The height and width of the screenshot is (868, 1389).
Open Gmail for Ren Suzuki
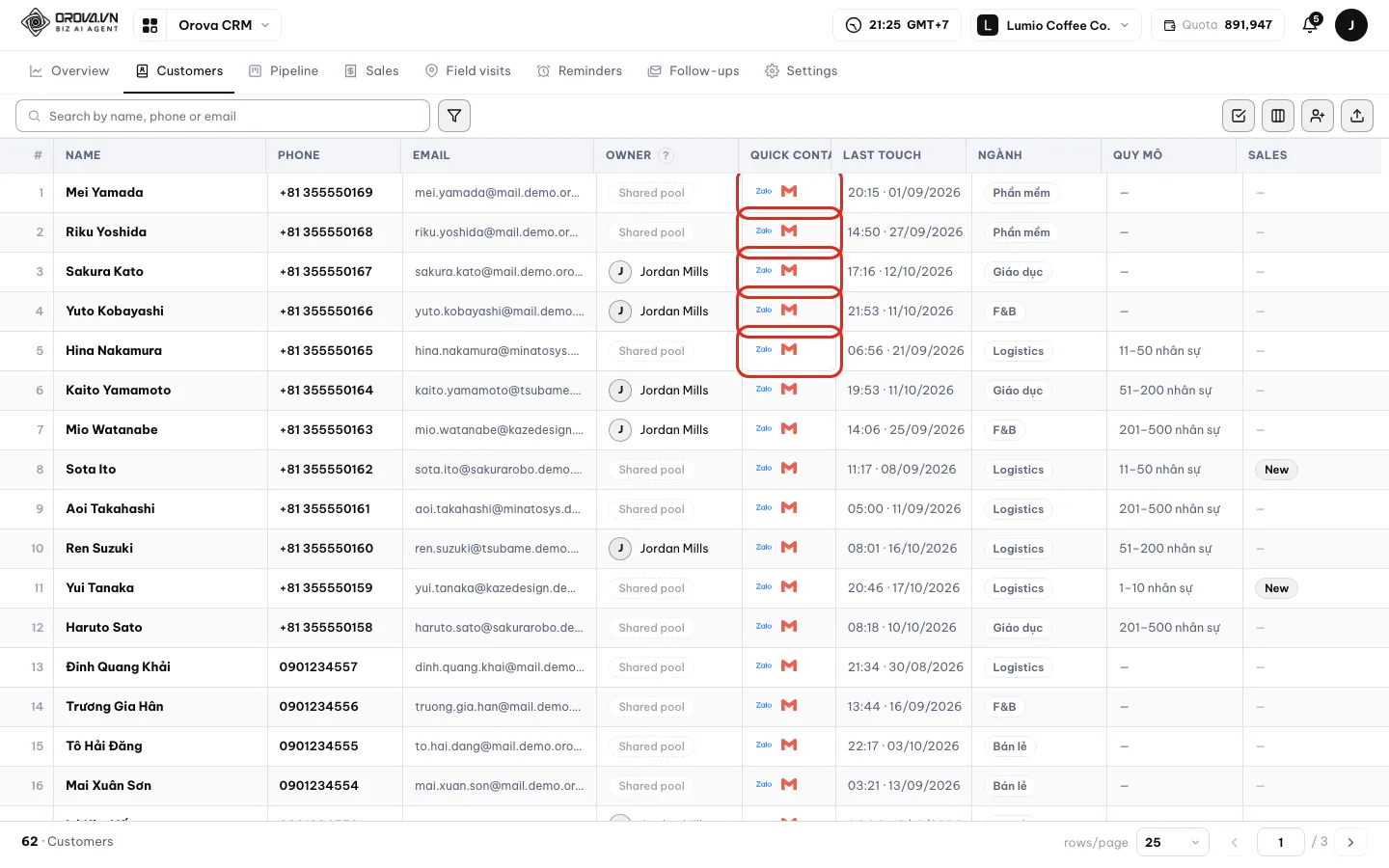coord(789,548)
